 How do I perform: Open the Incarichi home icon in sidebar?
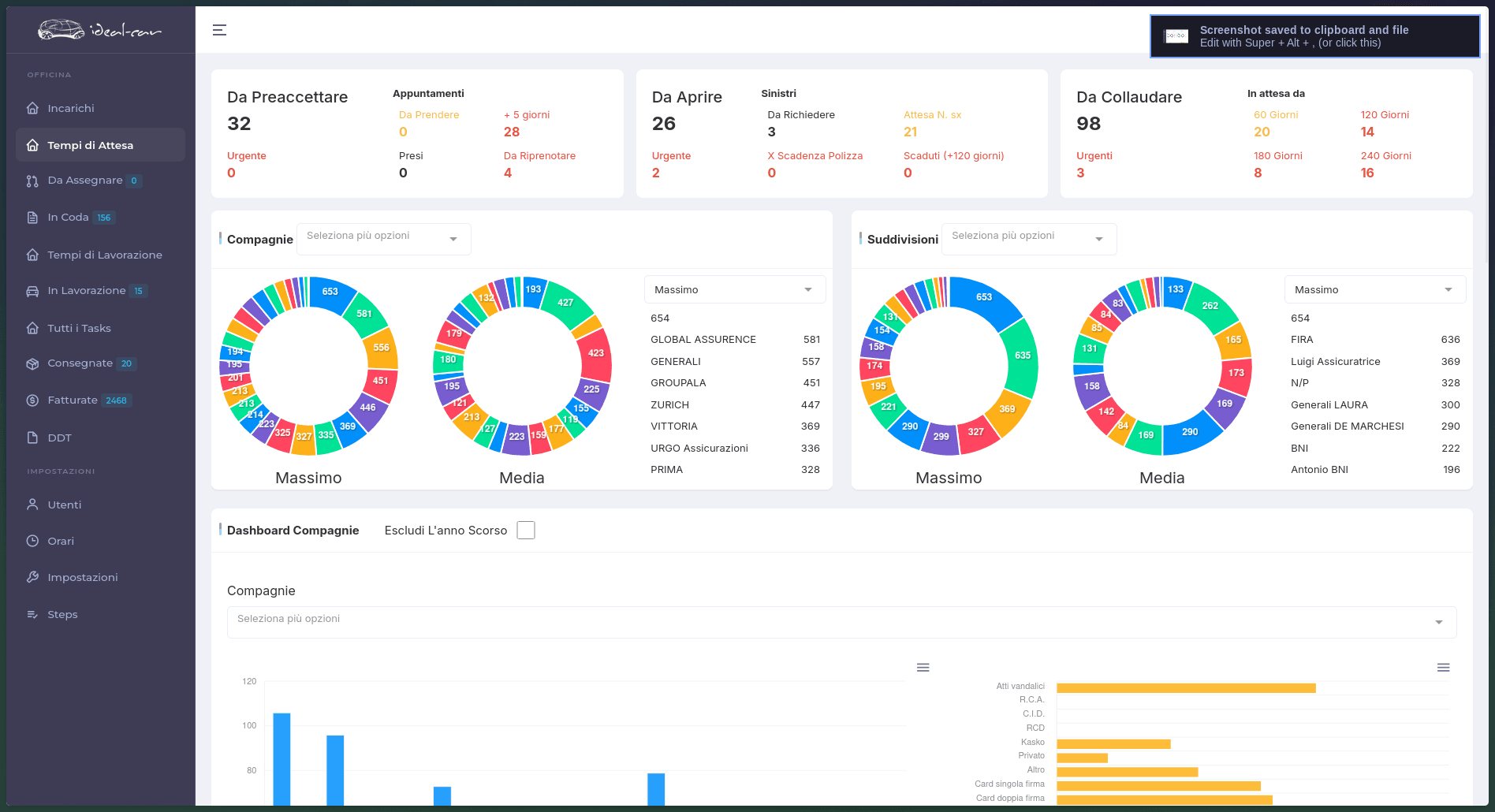coord(32,108)
